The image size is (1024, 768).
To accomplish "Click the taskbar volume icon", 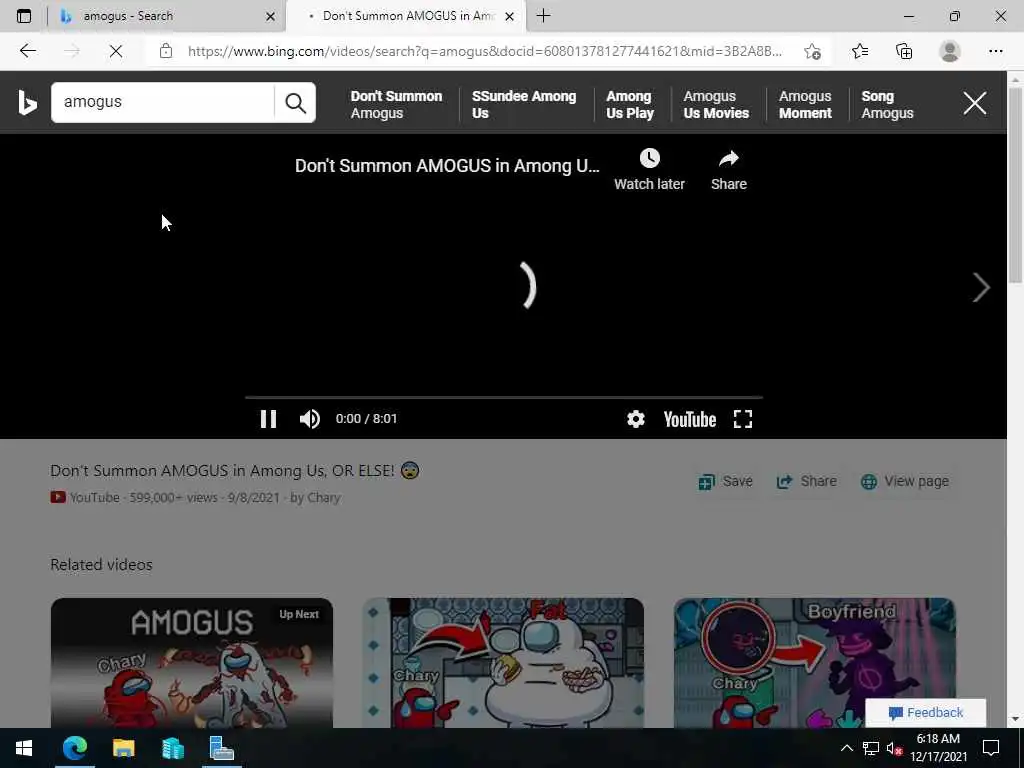I will 894,748.
